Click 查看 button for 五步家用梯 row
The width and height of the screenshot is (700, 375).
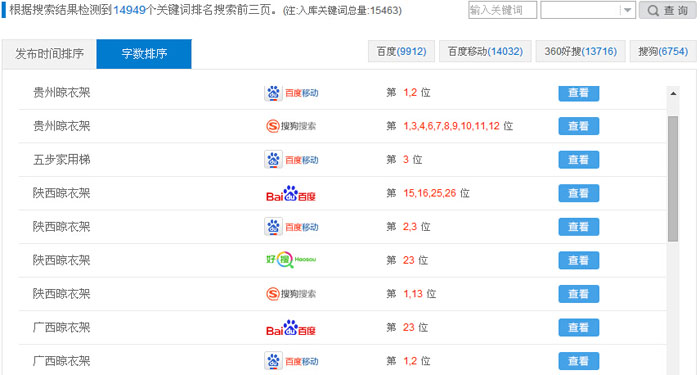[579, 160]
